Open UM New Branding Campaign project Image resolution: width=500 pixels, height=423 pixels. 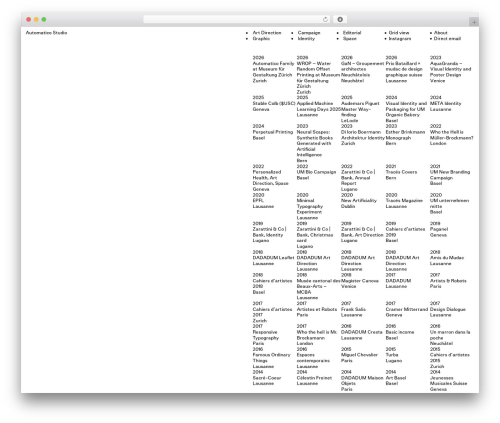tap(450, 175)
